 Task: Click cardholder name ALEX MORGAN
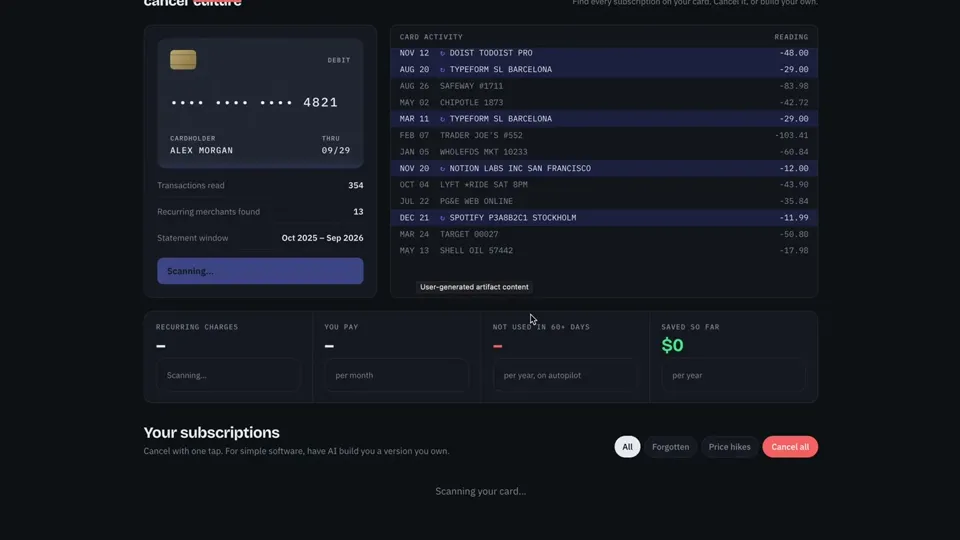click(201, 151)
